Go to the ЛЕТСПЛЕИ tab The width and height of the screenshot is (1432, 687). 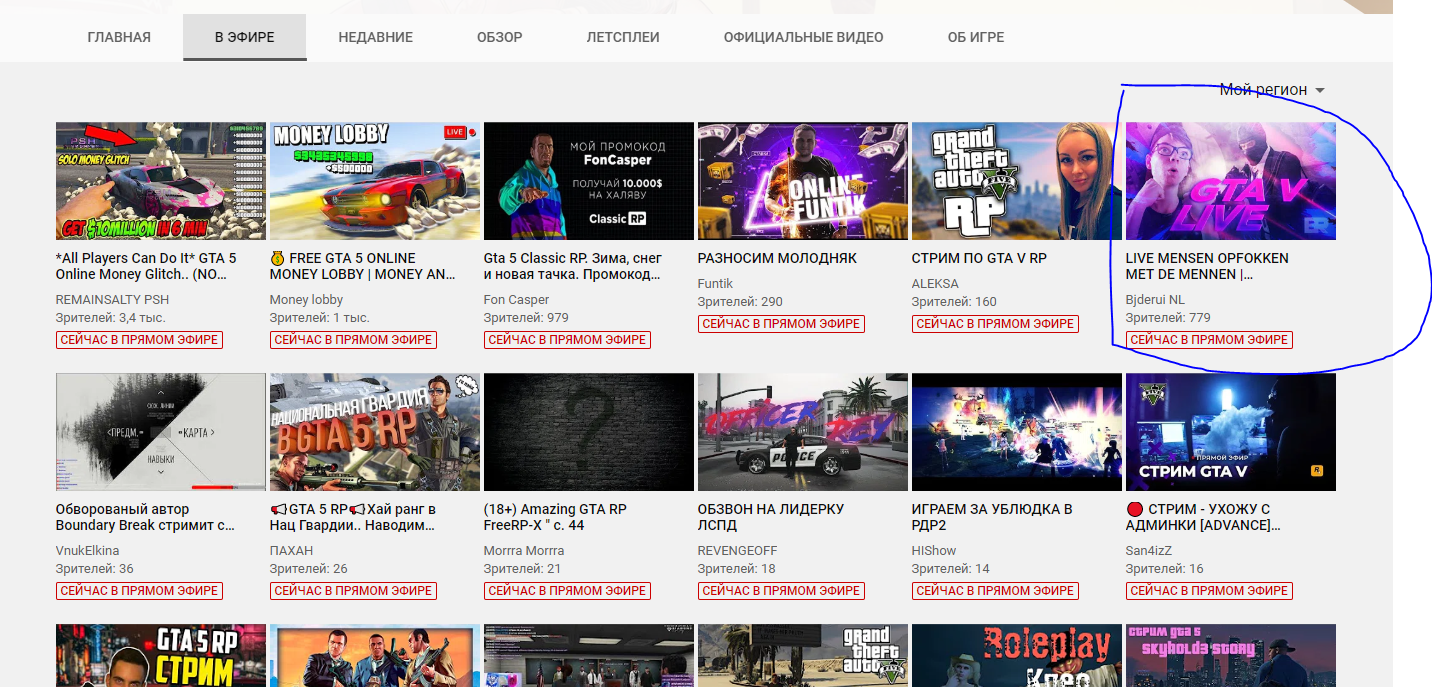click(623, 38)
